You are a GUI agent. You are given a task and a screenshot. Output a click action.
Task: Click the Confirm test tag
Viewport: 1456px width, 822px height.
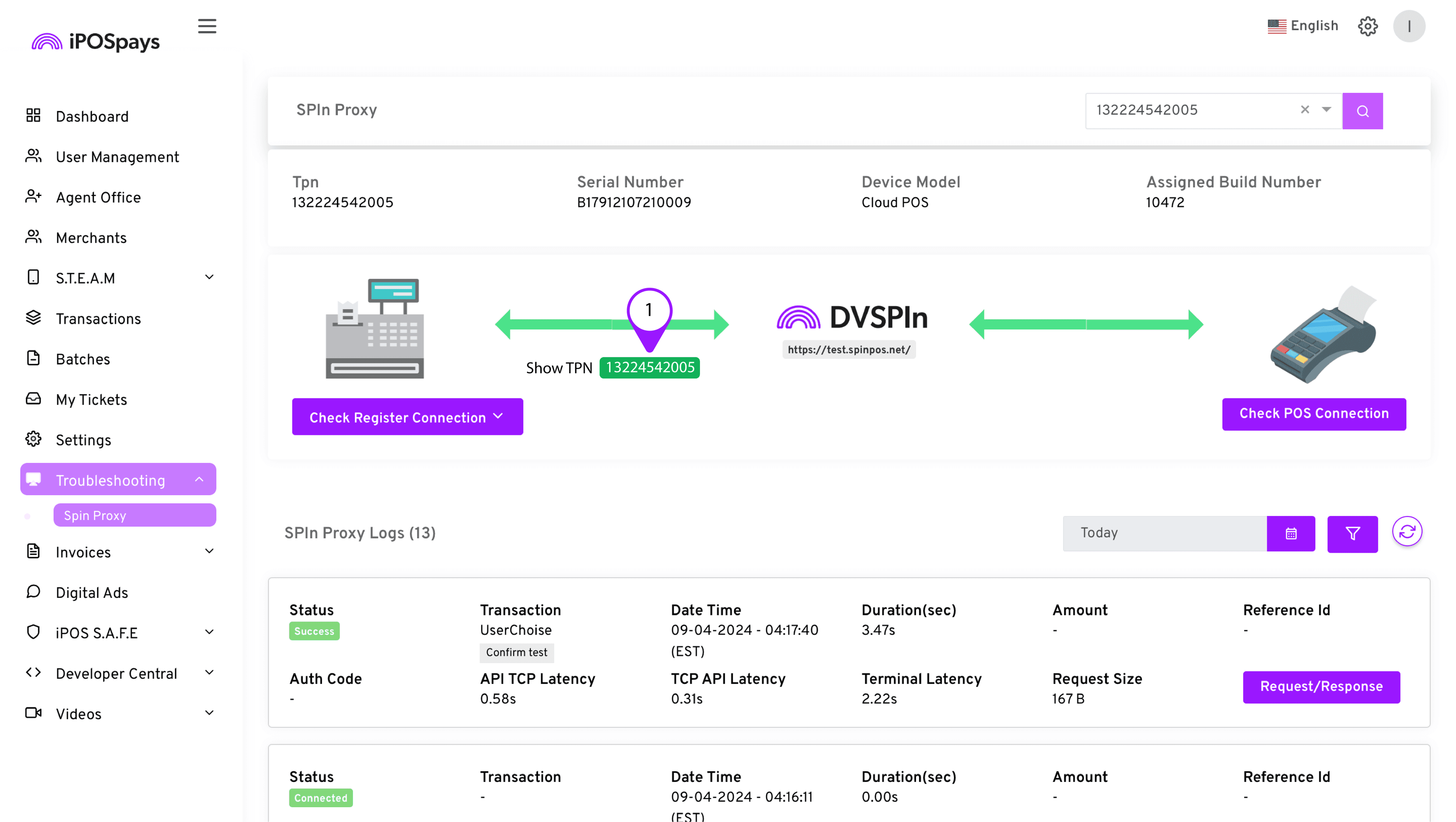[516, 653]
